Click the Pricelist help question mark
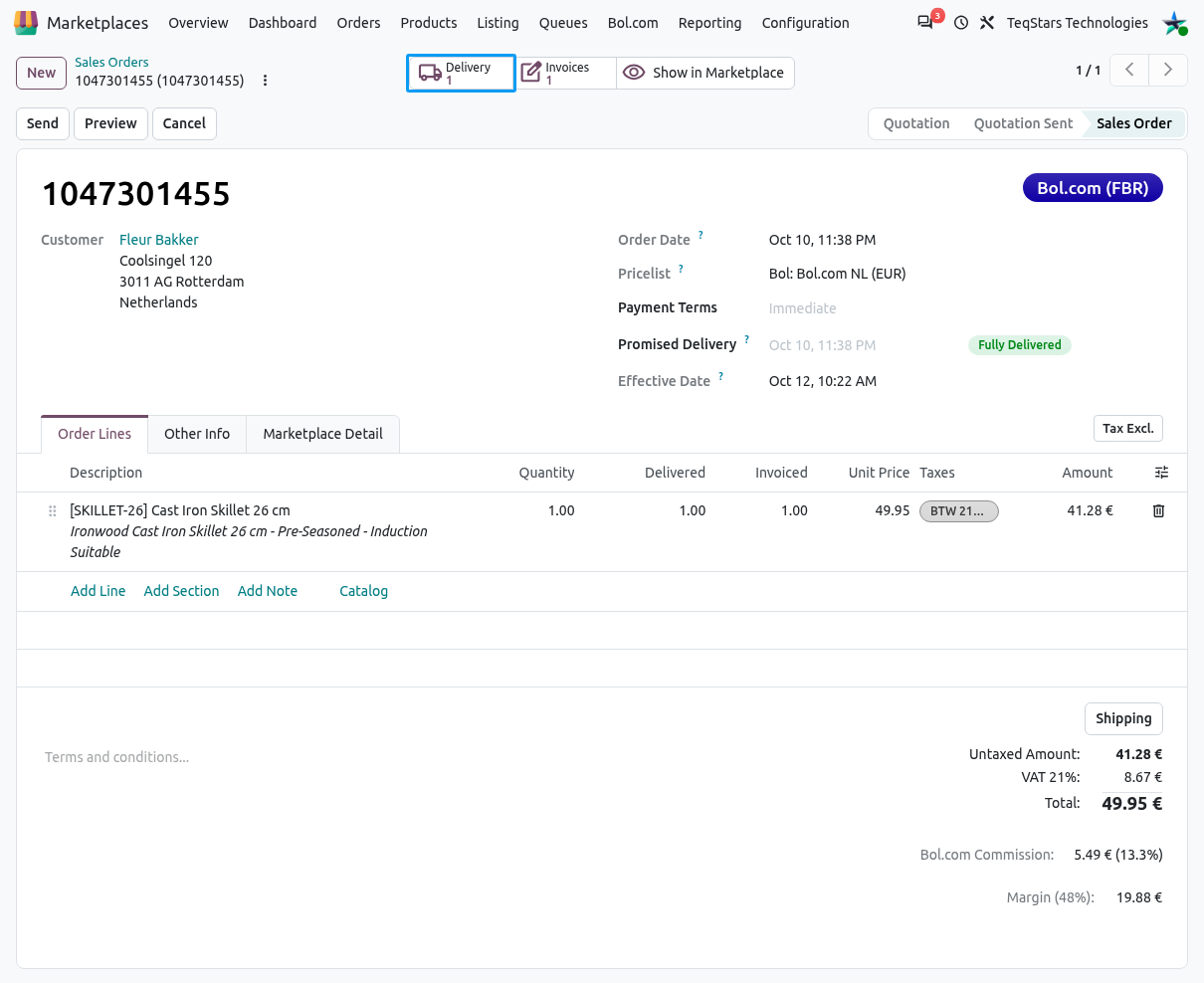Image resolution: width=1204 pixels, height=983 pixels. (x=681, y=270)
